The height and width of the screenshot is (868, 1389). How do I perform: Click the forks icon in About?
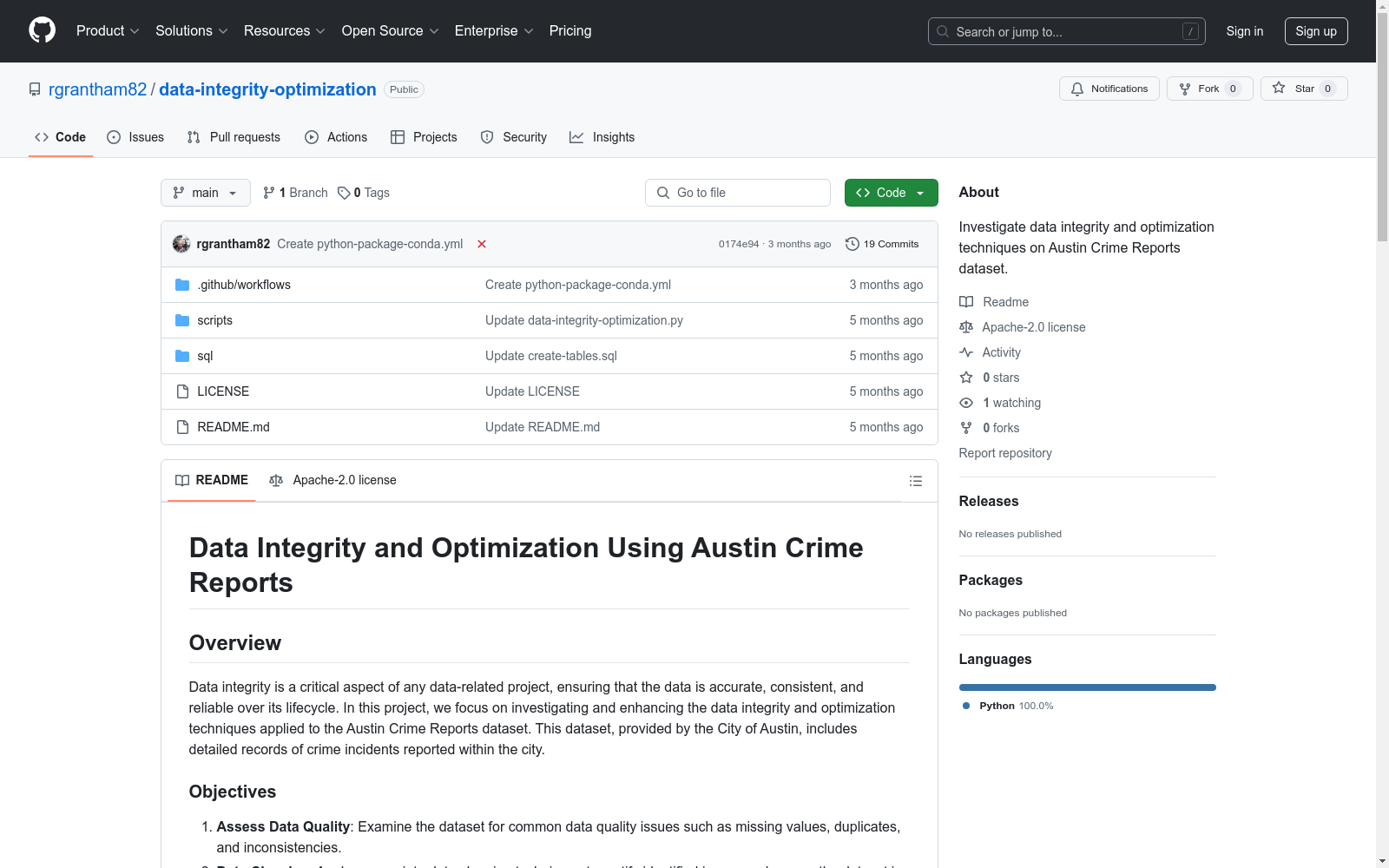point(966,428)
